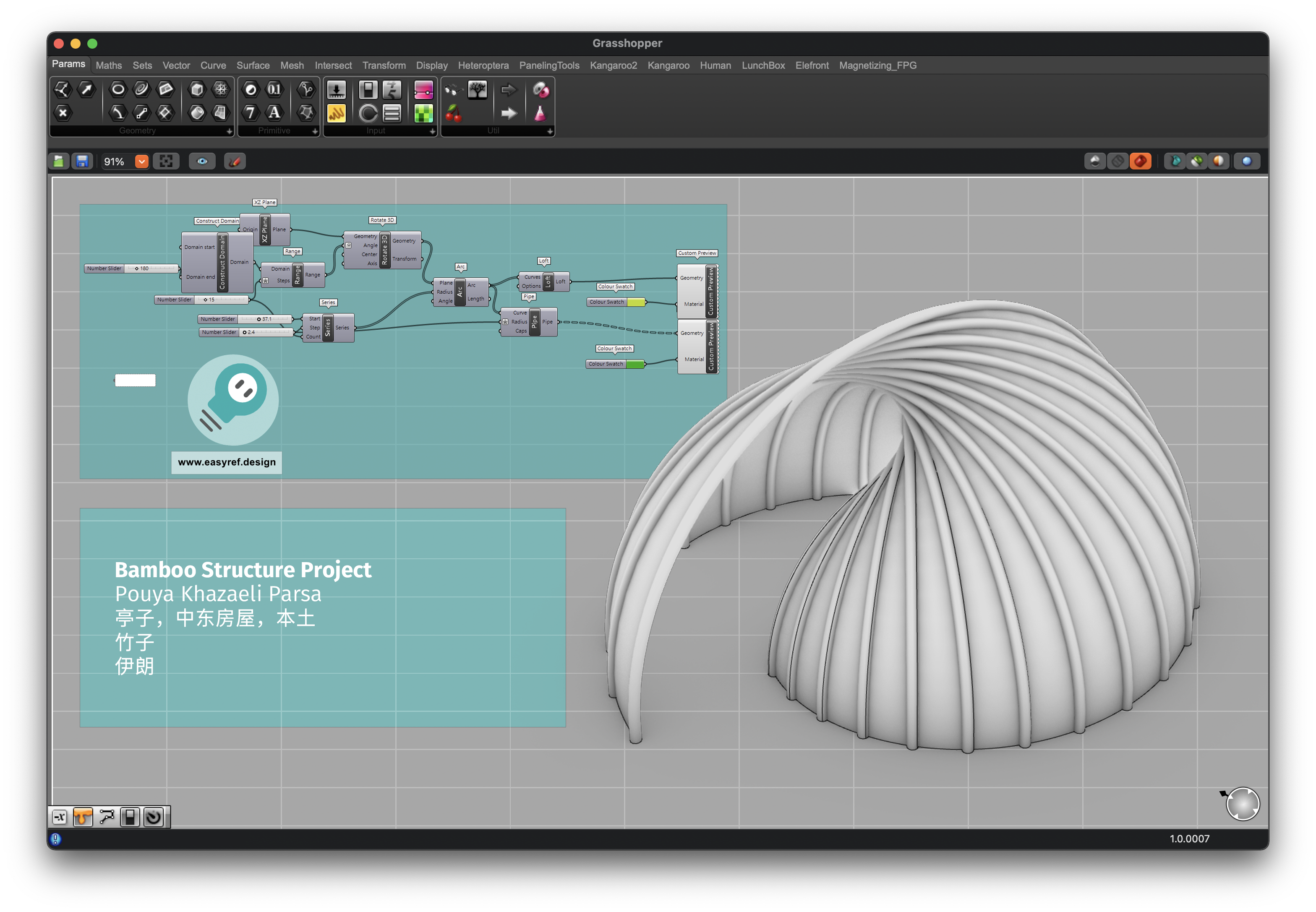
Task: Click the sketch brush icon on the canvas toolbar
Action: [x=235, y=162]
